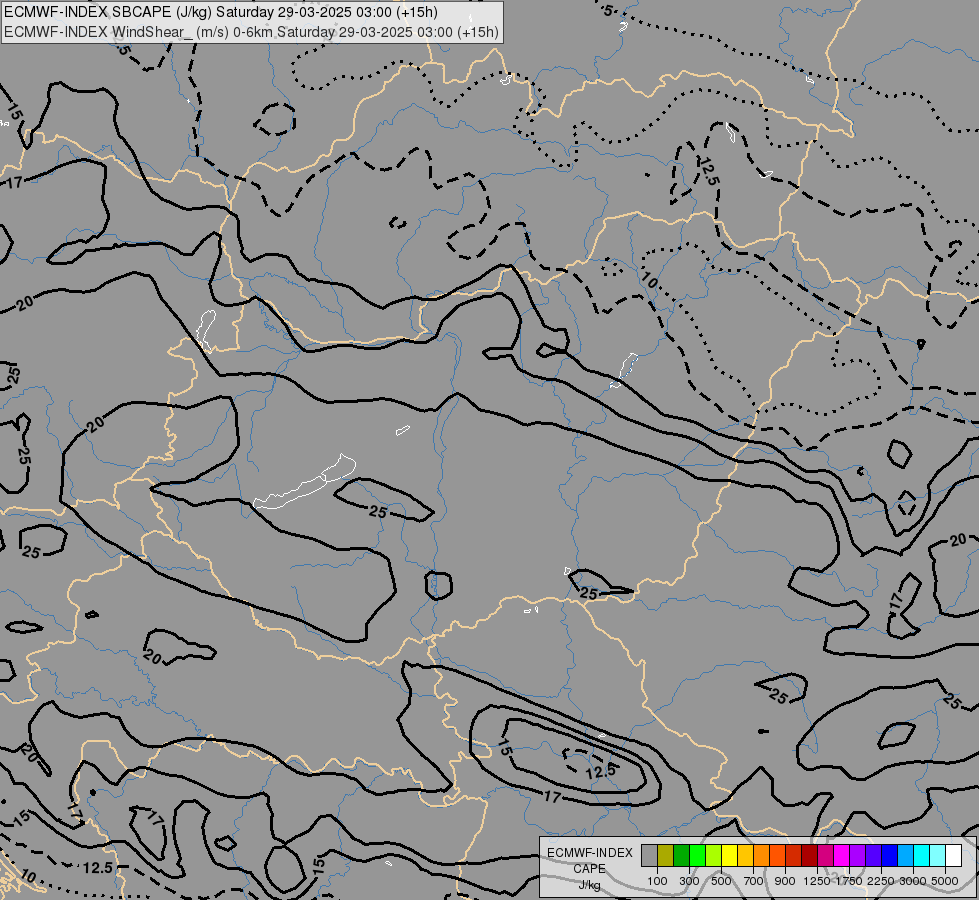The width and height of the screenshot is (979, 900).
Task: Click legend value 5000
Action: [945, 881]
